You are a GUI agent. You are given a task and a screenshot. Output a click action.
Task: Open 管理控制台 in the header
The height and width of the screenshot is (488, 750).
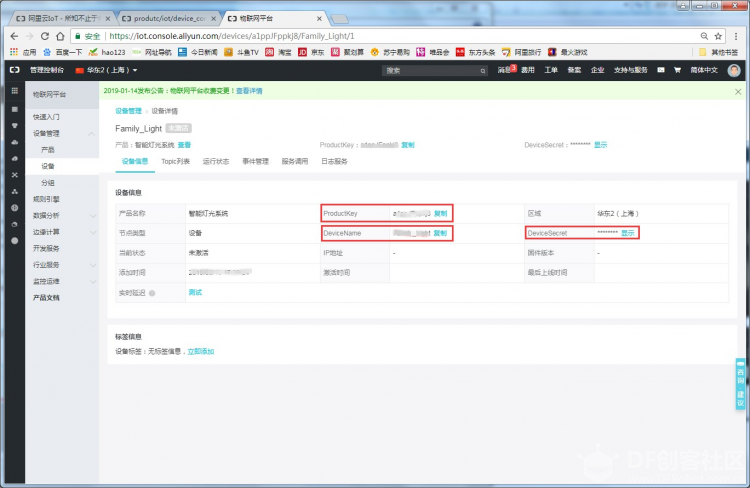coord(47,70)
